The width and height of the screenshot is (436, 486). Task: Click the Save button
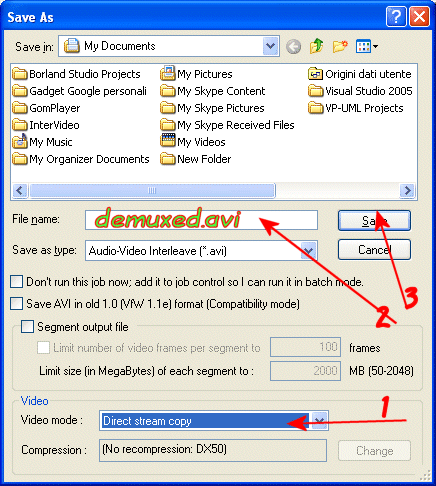[x=374, y=220]
